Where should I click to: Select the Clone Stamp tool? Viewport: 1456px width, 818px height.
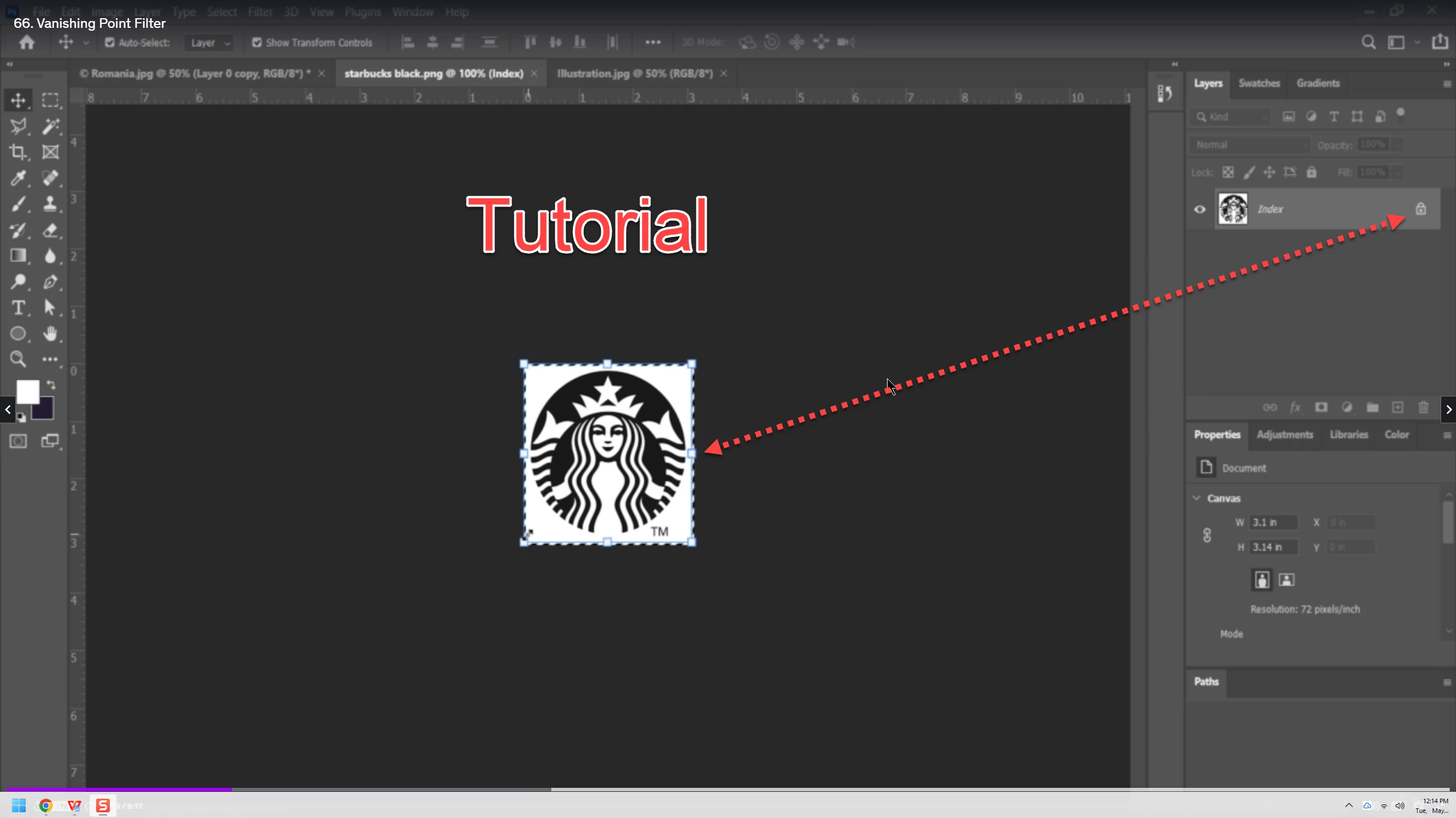click(50, 204)
